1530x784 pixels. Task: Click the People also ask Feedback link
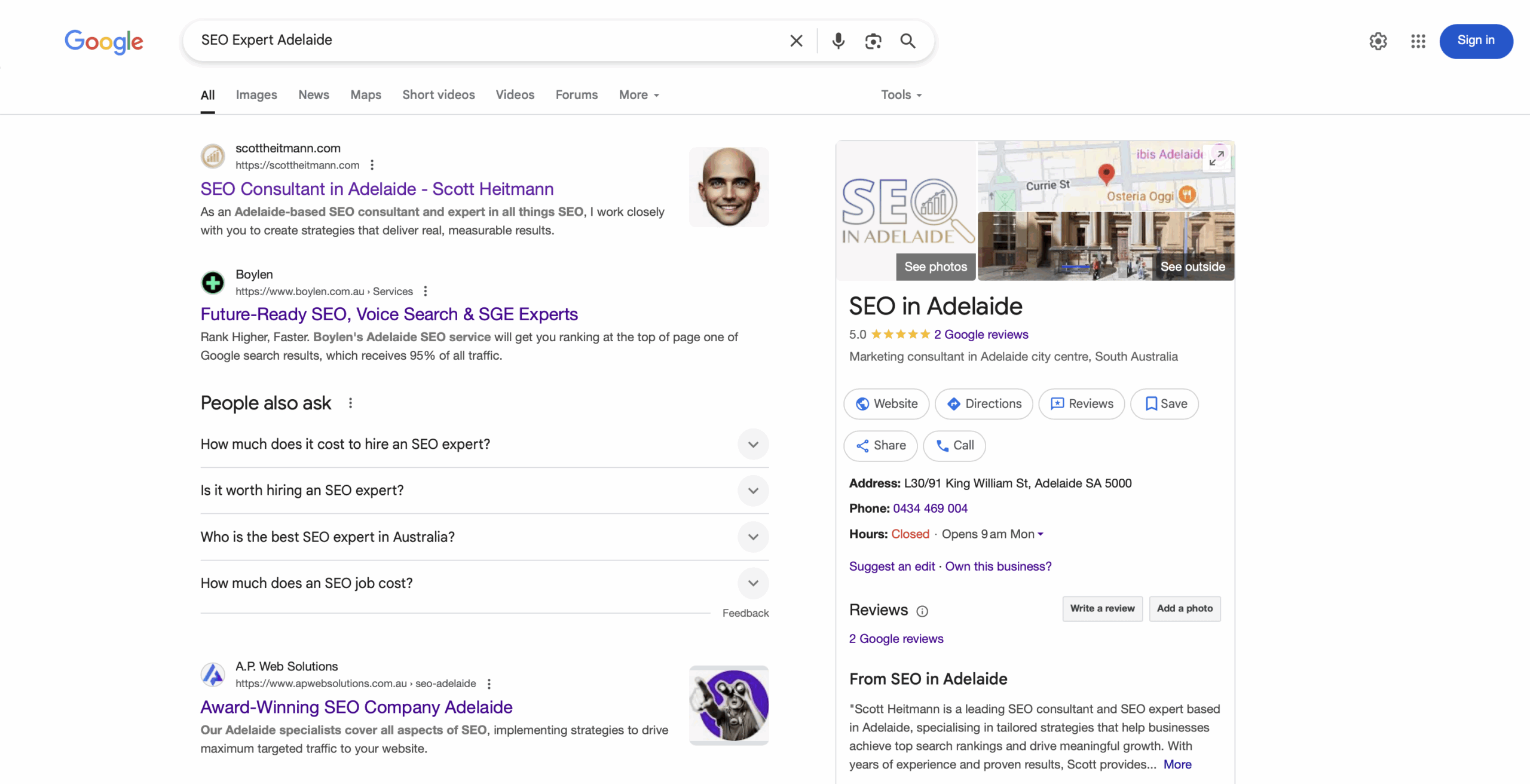[x=746, y=613]
